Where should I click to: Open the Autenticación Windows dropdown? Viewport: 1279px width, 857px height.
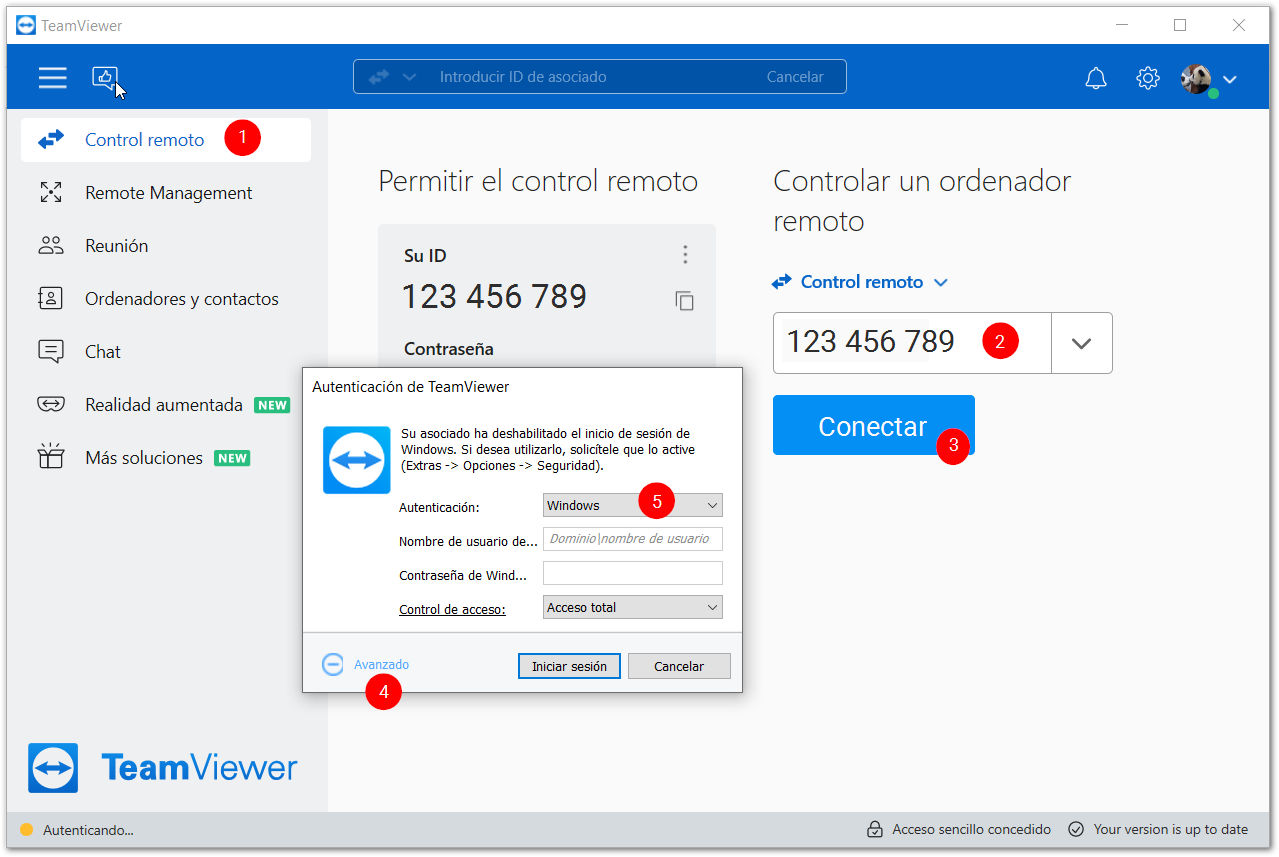pos(632,505)
